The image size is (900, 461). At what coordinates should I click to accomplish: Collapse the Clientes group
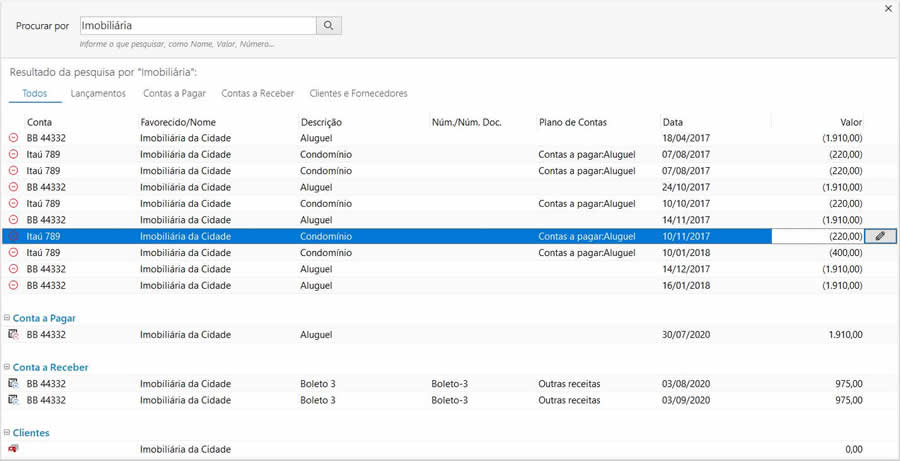7,433
